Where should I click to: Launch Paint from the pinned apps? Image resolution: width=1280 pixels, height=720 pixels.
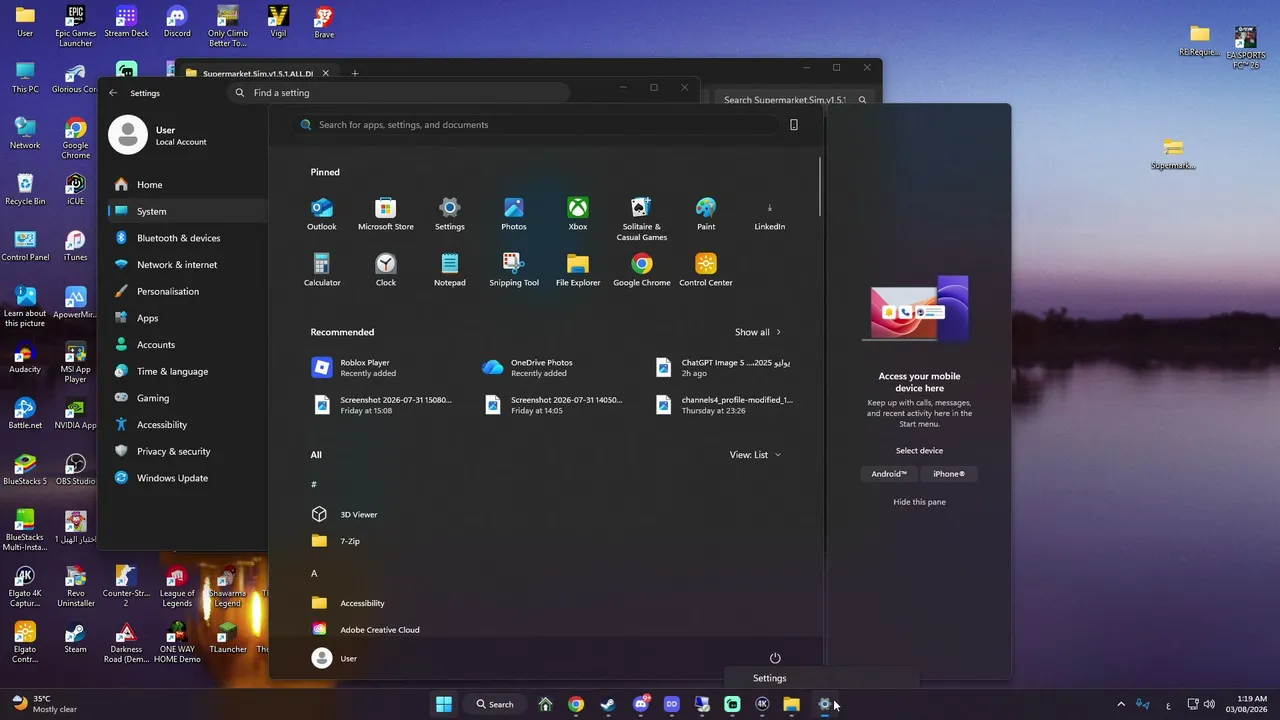(706, 214)
